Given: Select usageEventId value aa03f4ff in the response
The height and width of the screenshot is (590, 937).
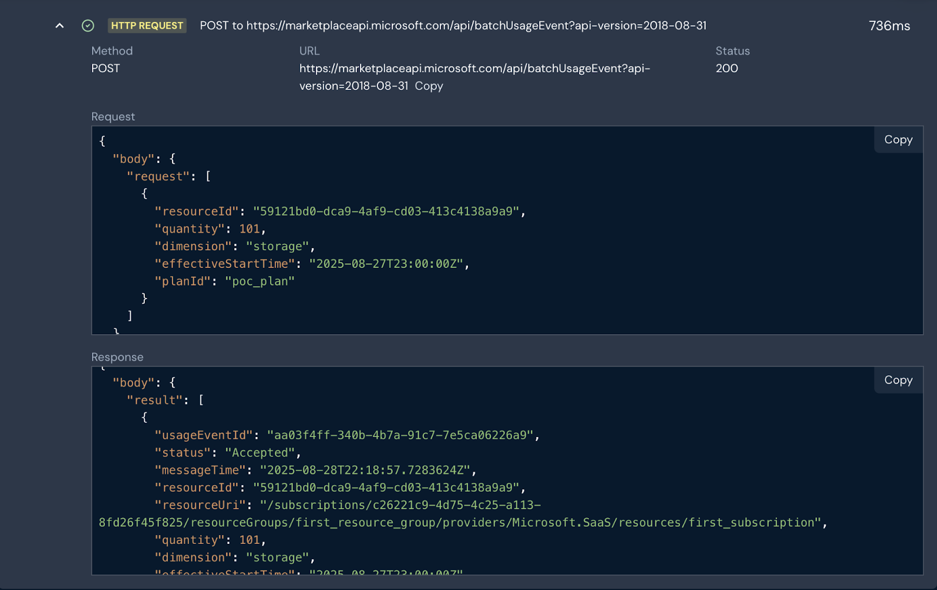Looking at the screenshot, I should pyautogui.click(x=400, y=435).
